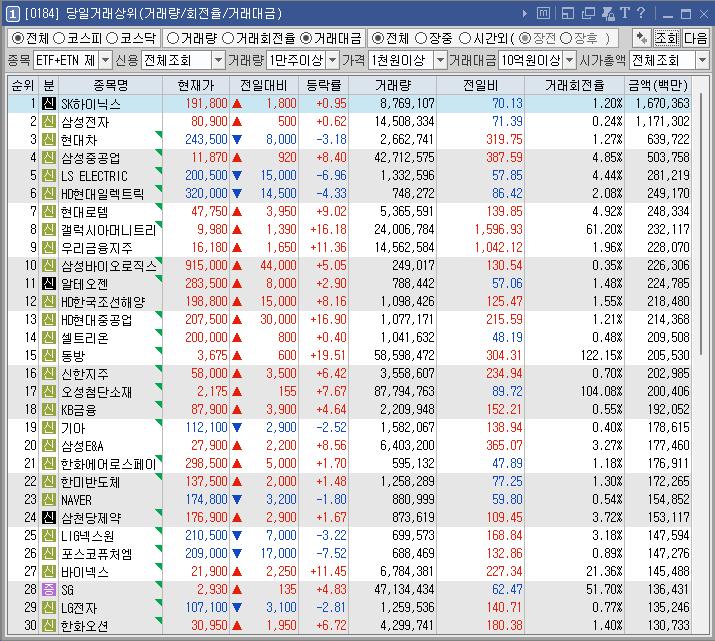Select 전체 session radio beside 장중
Image resolution: width=715 pixels, height=641 pixels.
pos(377,38)
